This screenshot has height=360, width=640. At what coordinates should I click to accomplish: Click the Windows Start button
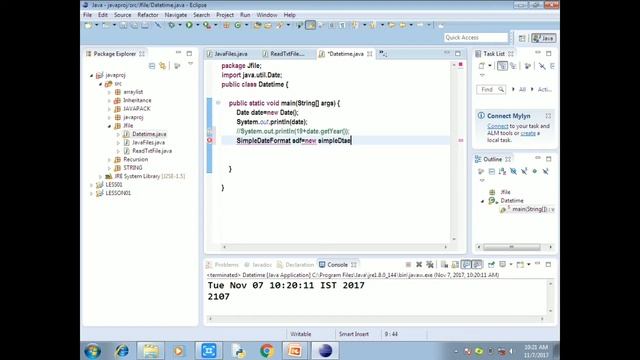[x=93, y=351]
